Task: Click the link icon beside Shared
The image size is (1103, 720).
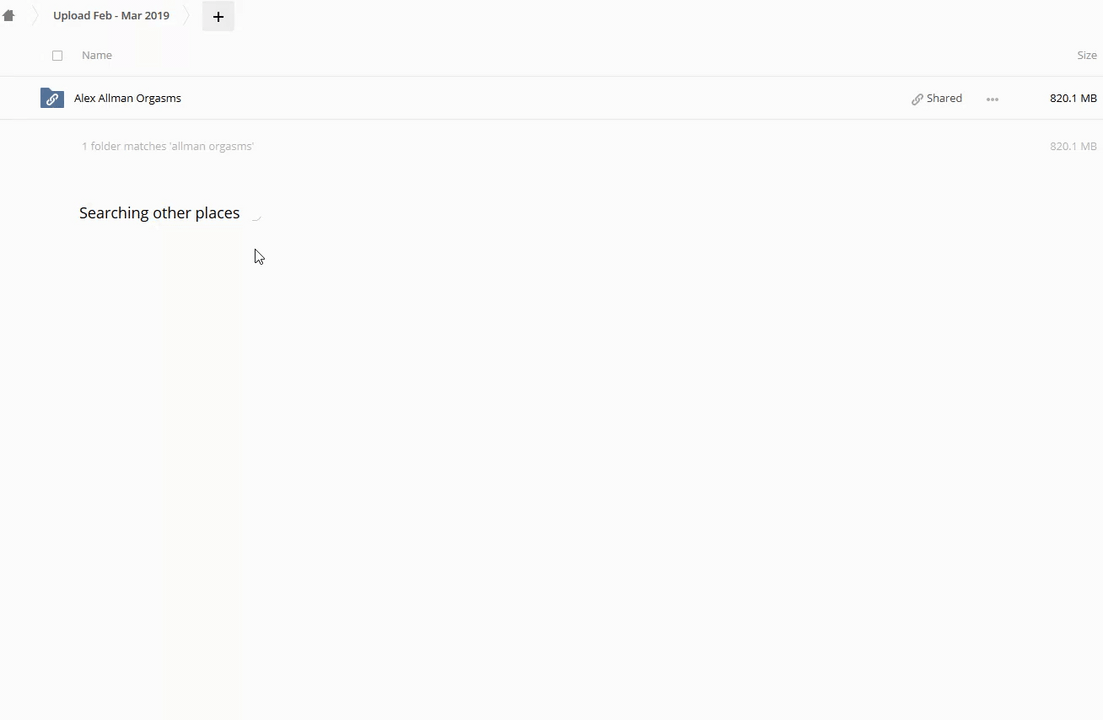Action: pos(917,99)
